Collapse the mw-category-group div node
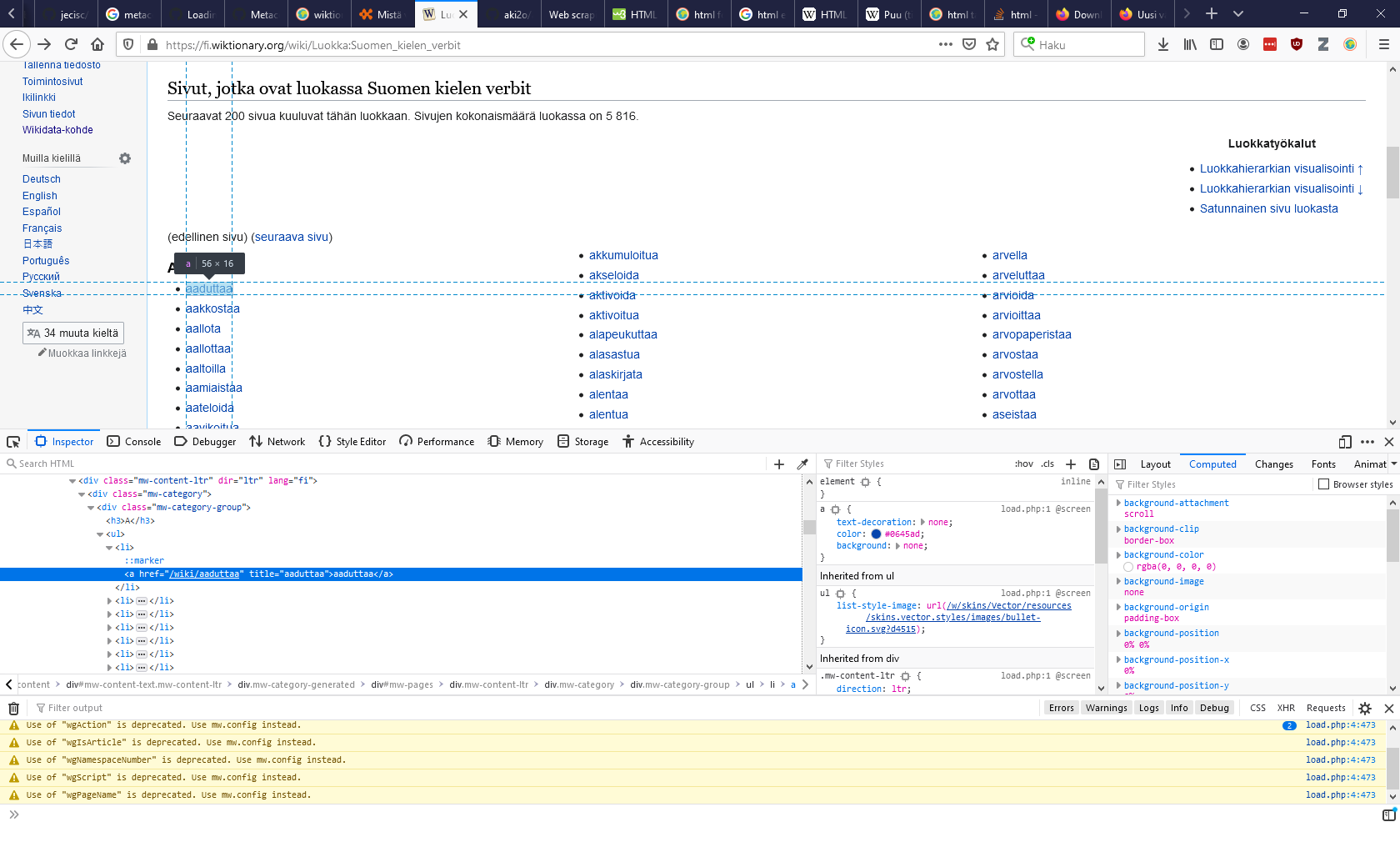The height and width of the screenshot is (842, 1400). pos(91,508)
